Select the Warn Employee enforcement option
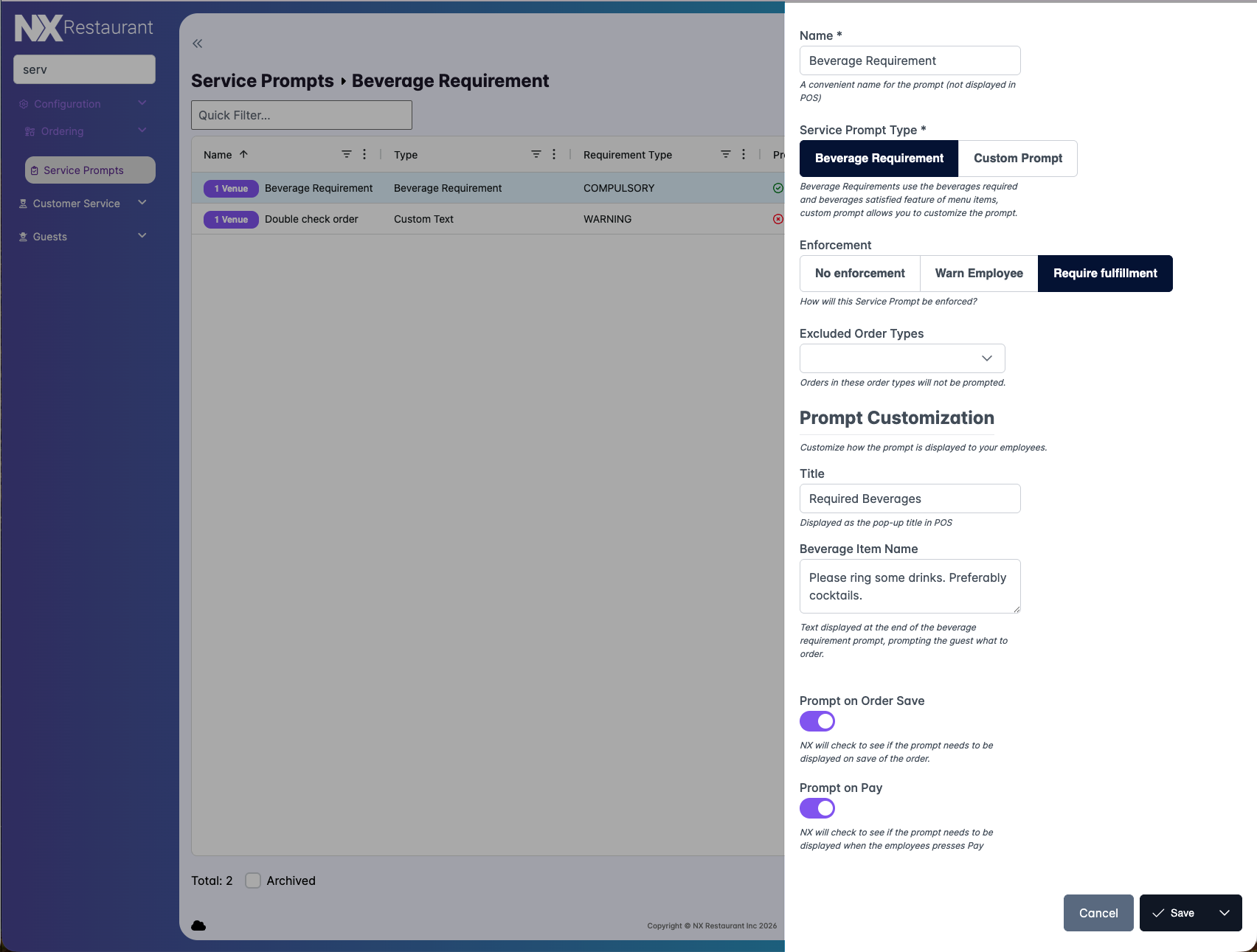This screenshot has width=1257, height=952. (x=978, y=274)
